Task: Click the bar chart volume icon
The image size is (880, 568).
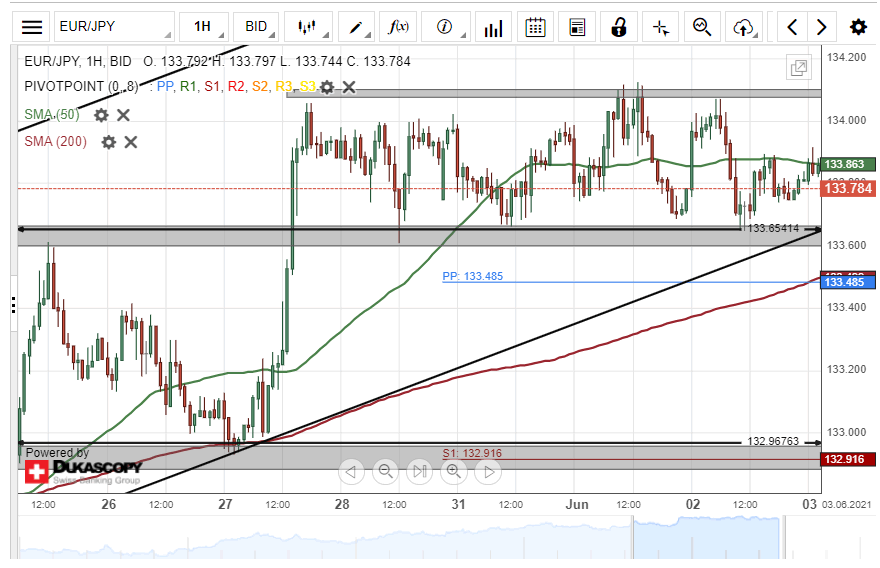Action: click(x=492, y=27)
